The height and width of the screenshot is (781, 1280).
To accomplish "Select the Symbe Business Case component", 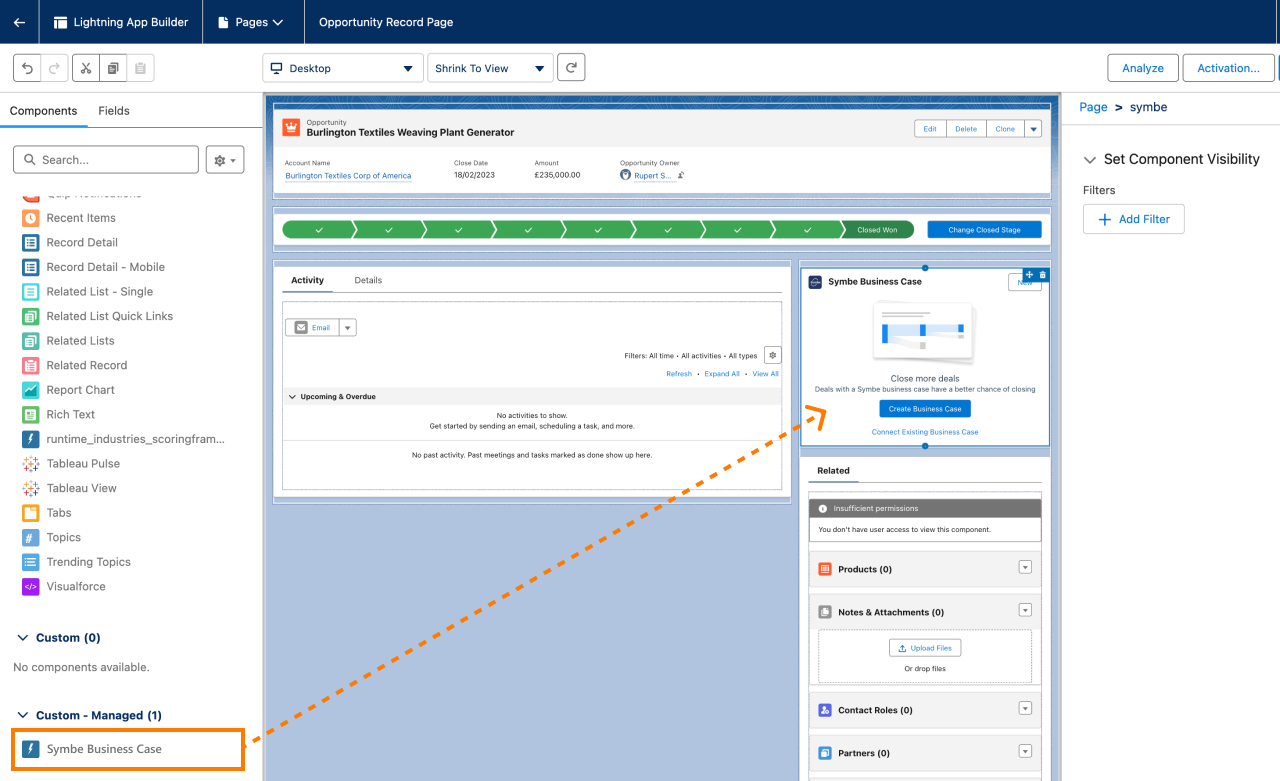I will coord(128,749).
